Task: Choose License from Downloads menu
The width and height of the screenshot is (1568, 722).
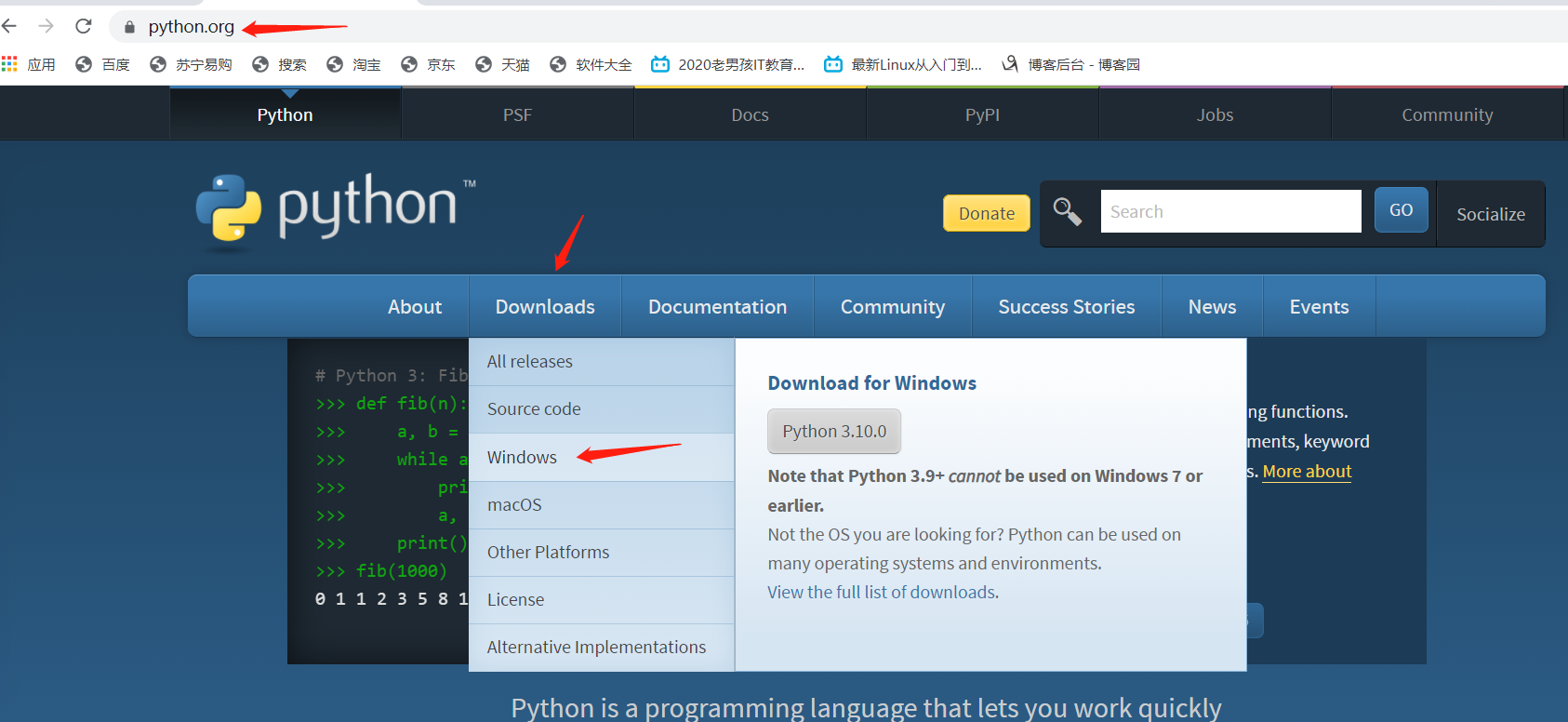Action: (x=602, y=600)
